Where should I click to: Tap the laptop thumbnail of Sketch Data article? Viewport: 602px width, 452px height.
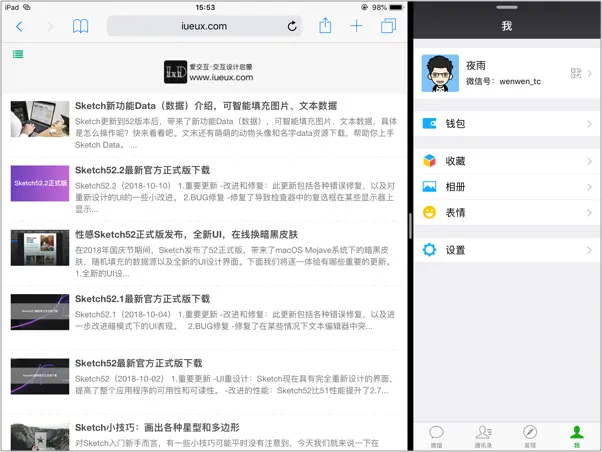[40, 119]
